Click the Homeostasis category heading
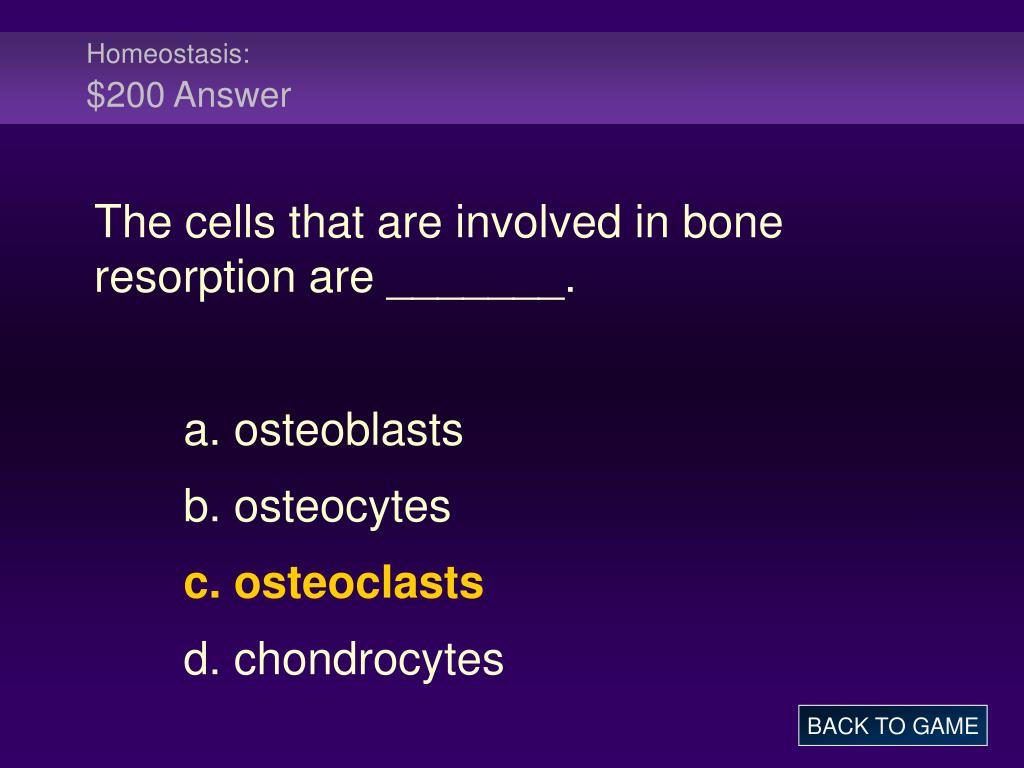 pos(168,54)
